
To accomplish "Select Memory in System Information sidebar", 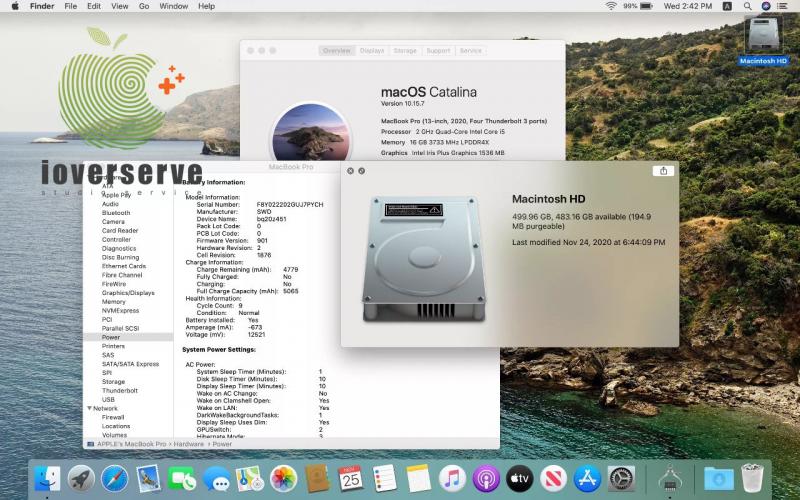I will click(113, 302).
